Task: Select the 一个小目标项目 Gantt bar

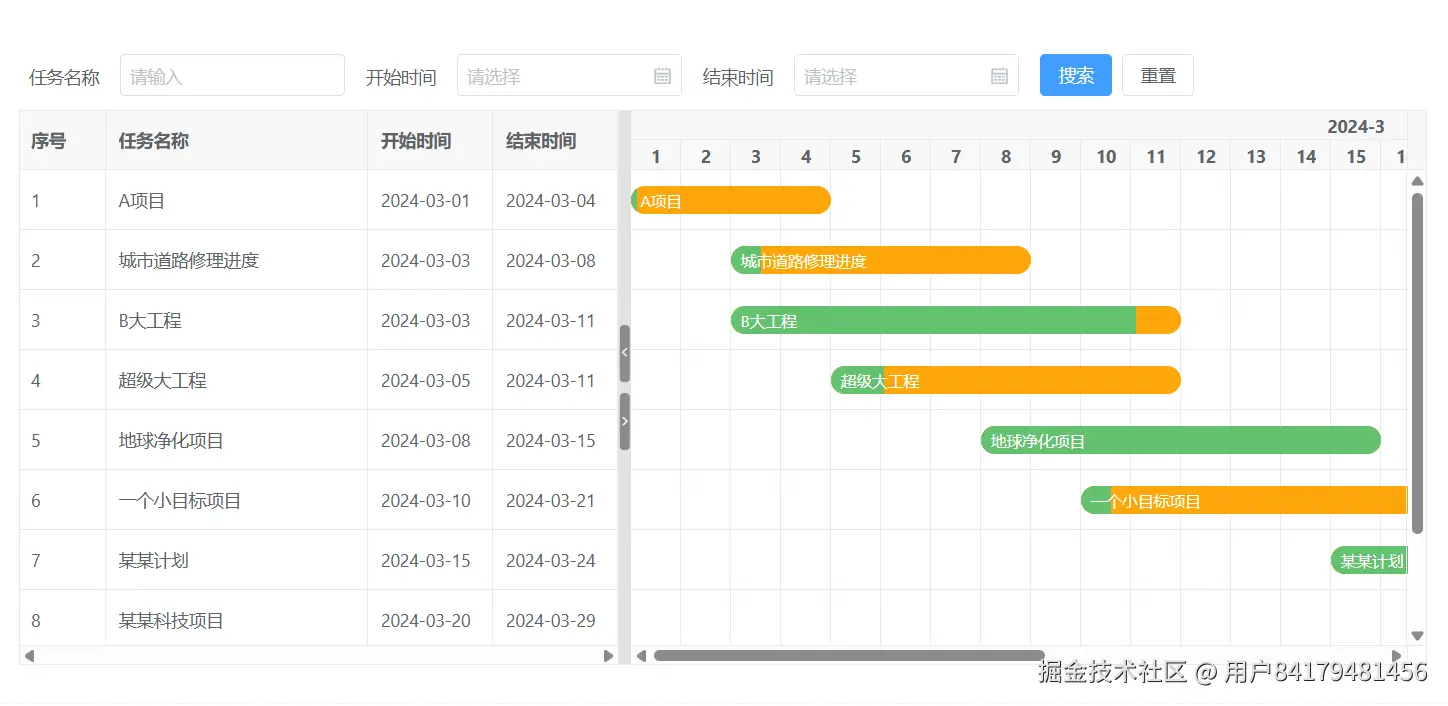Action: pos(1244,500)
